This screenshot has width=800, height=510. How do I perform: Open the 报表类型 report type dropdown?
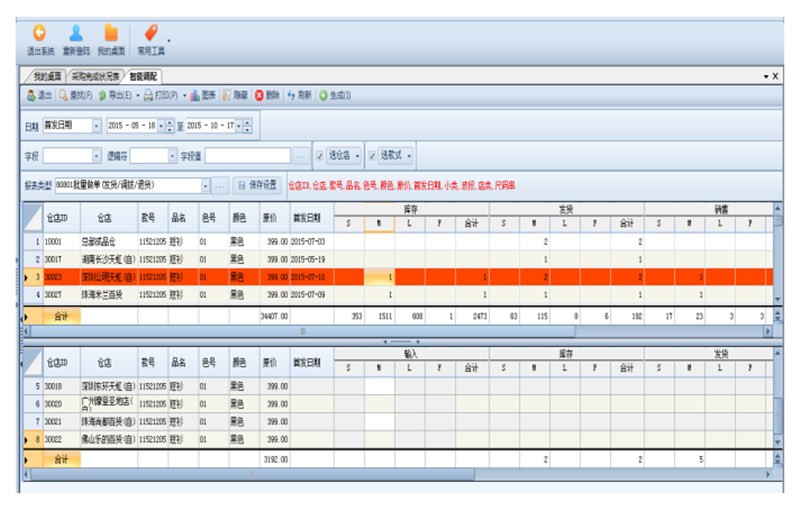[x=206, y=185]
